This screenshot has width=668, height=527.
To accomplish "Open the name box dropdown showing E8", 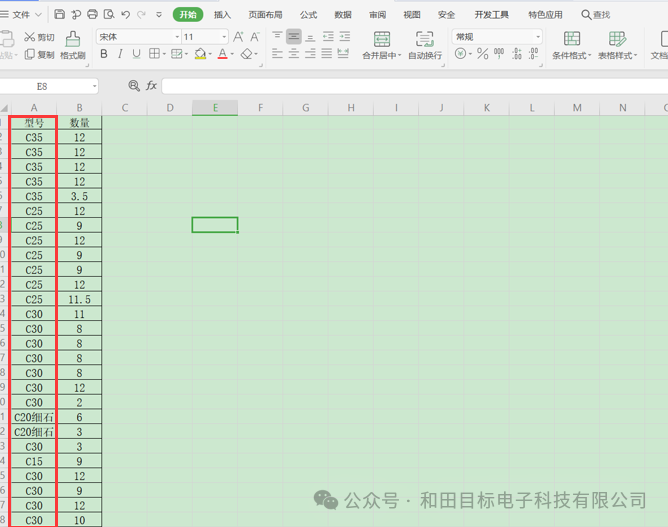I will click(x=94, y=86).
